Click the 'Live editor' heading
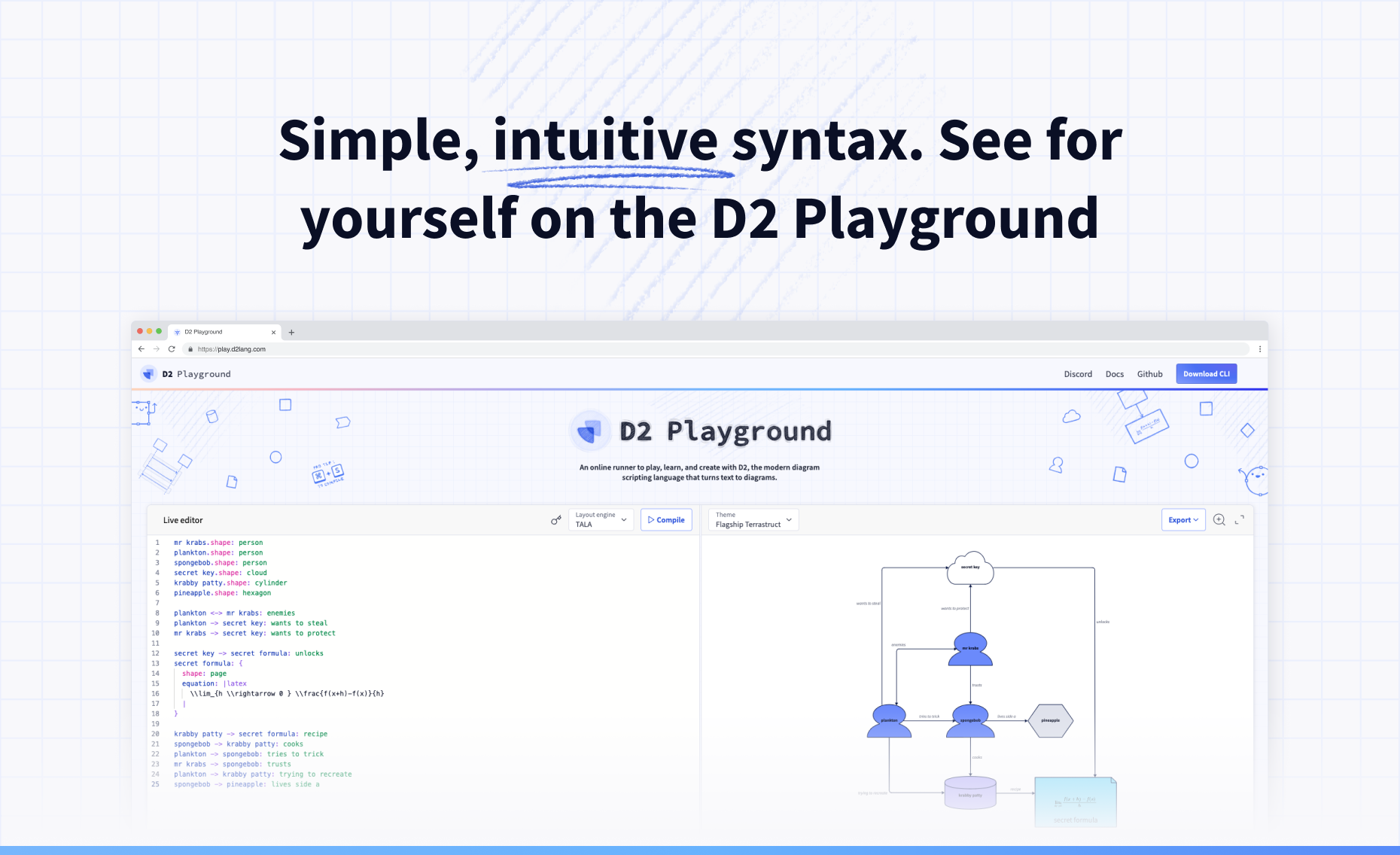1400x855 pixels. [183, 520]
